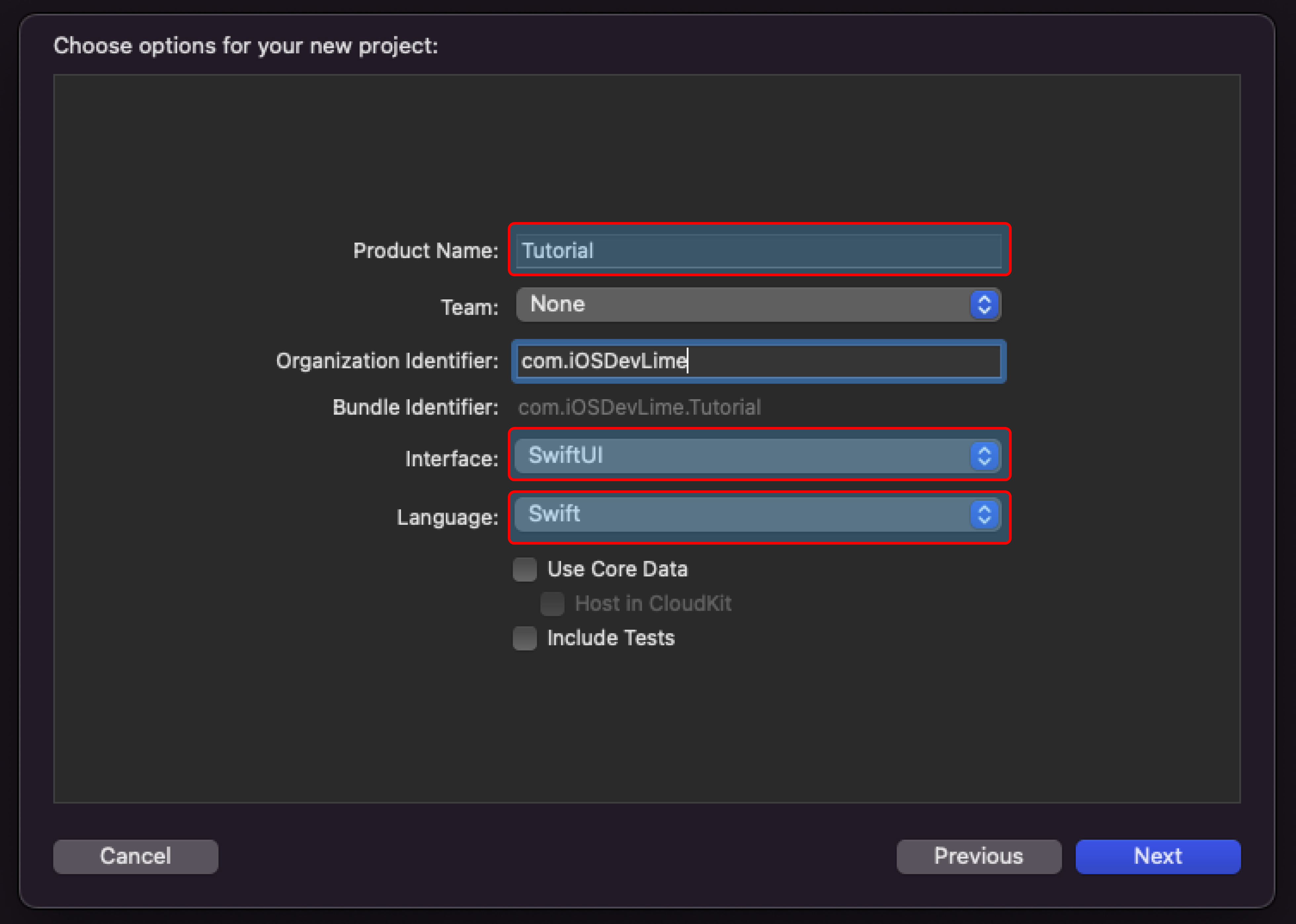This screenshot has width=1296, height=924.
Task: Click the Product Name text field
Action: point(758,250)
